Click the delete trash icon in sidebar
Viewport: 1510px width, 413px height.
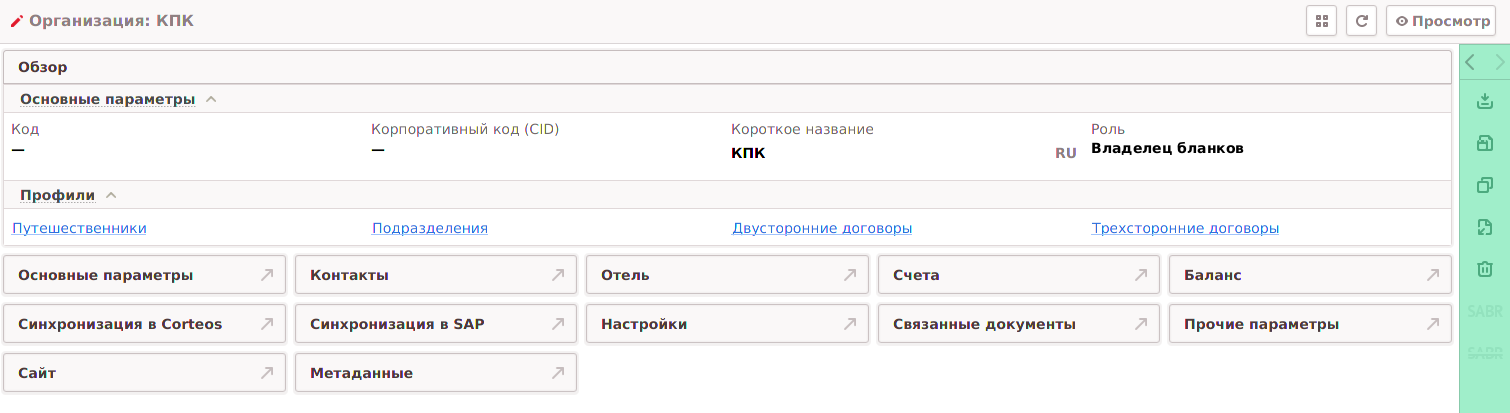click(x=1485, y=269)
